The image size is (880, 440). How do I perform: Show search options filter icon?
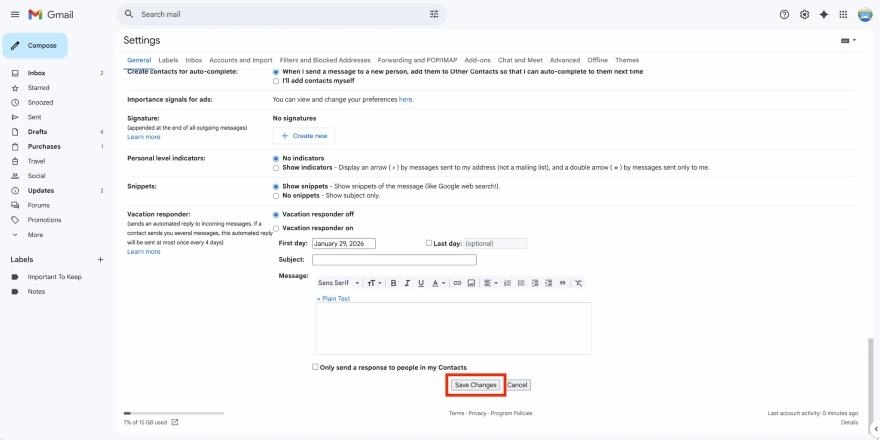434,14
